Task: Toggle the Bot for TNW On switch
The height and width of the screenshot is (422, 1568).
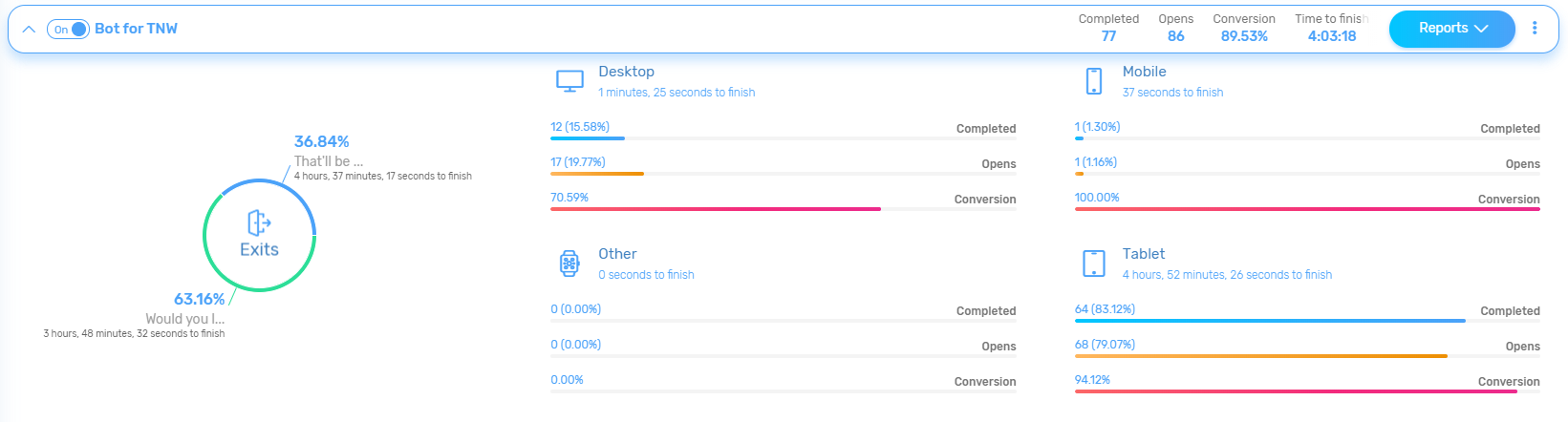Action: click(x=68, y=30)
